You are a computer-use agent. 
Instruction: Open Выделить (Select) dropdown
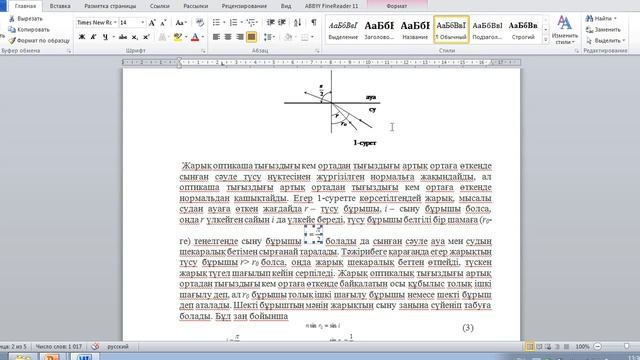tap(606, 41)
